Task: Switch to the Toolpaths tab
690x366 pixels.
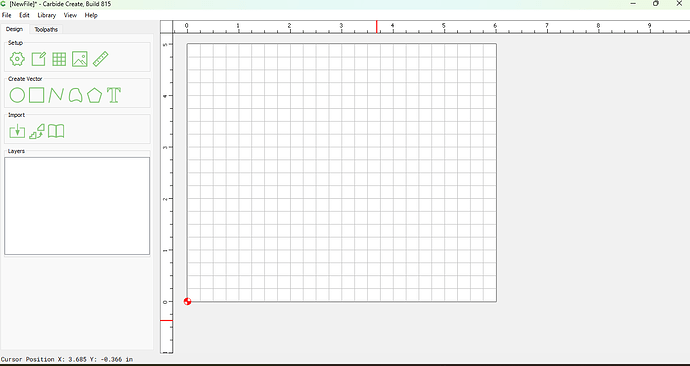Action: pyautogui.click(x=46, y=29)
